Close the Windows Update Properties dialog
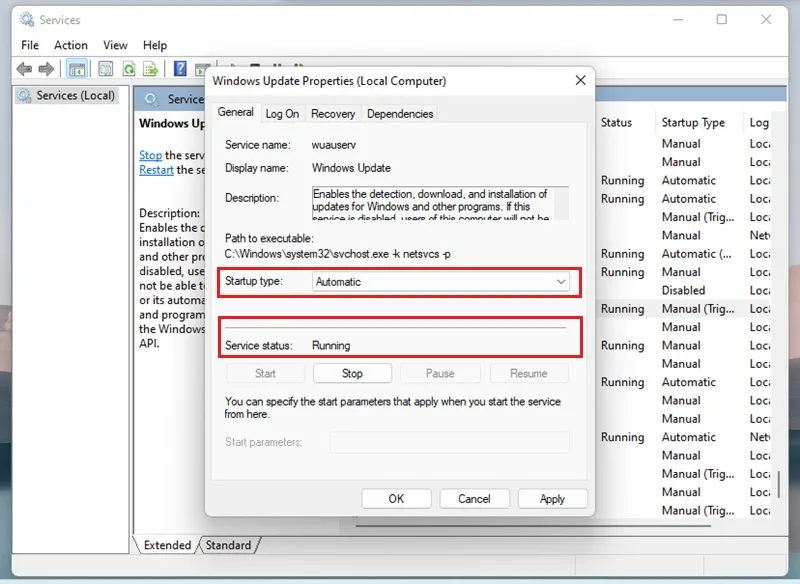The height and width of the screenshot is (584, 800). [580, 81]
